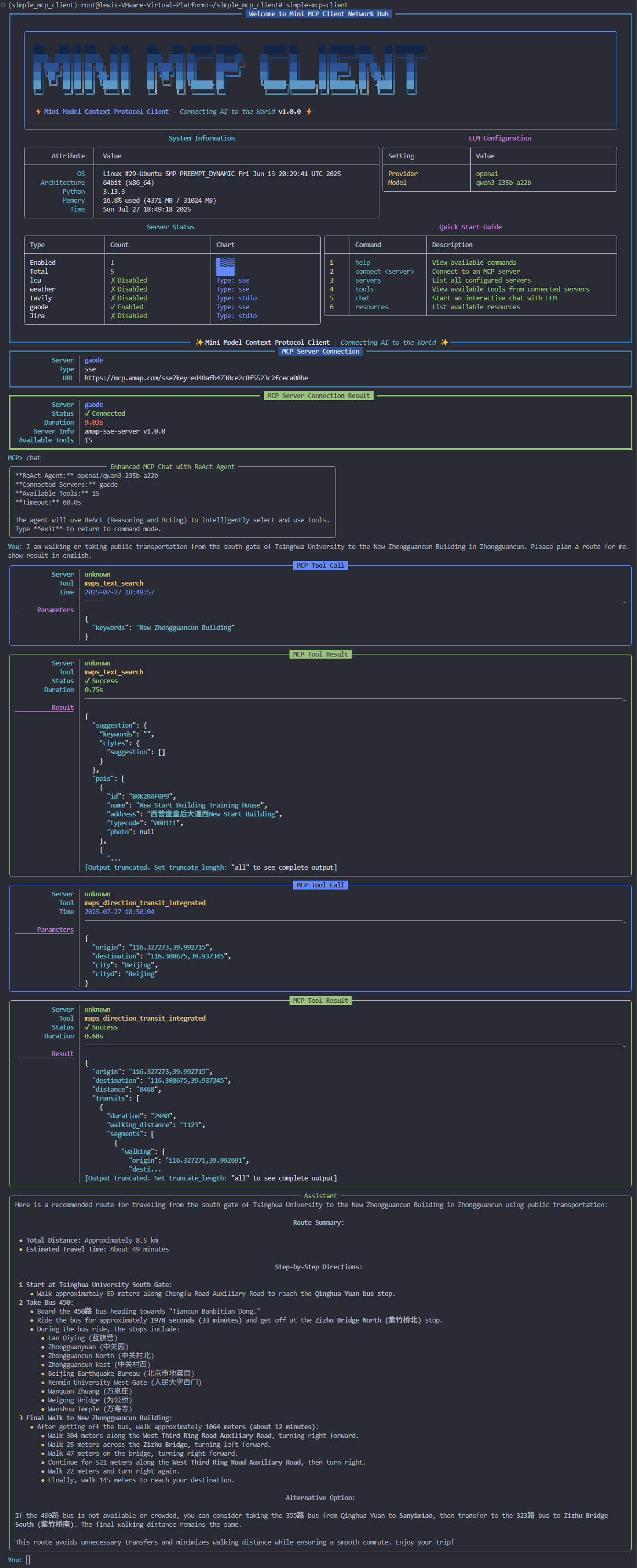Click "Total Distance: Approximately 8.5 km"
The height and width of the screenshot is (1568, 637).
click(92, 1240)
